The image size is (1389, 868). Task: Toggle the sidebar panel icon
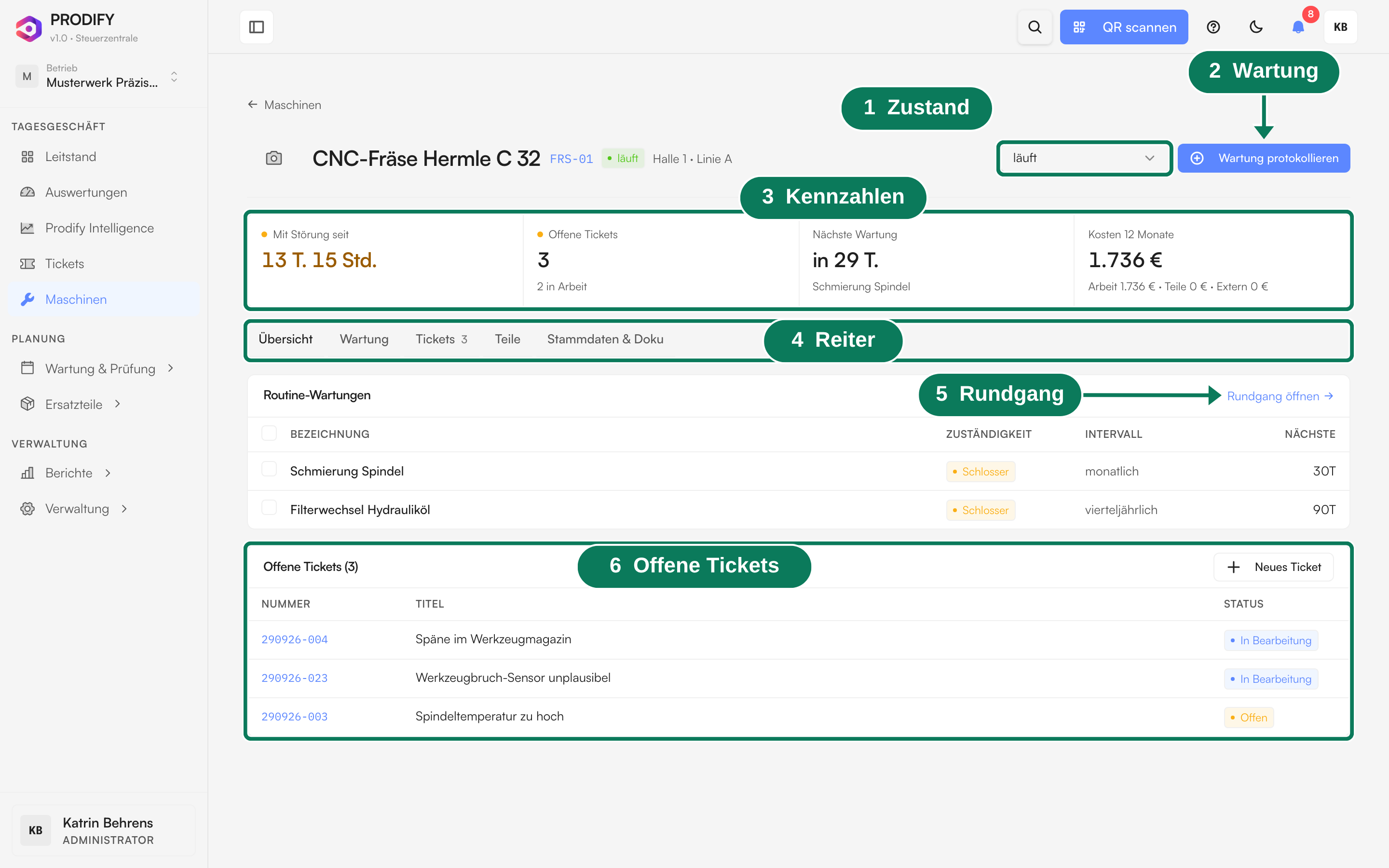(256, 27)
